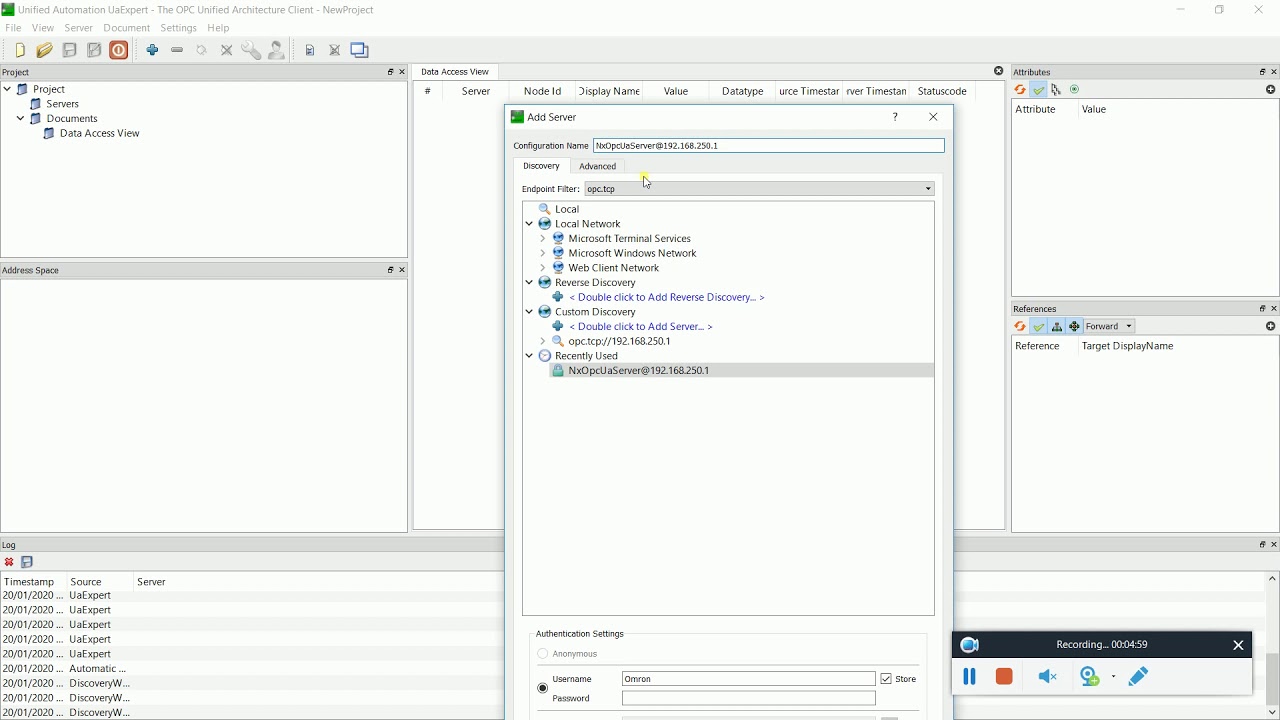
Task: Collapse the Documents tree node
Action: pos(20,118)
